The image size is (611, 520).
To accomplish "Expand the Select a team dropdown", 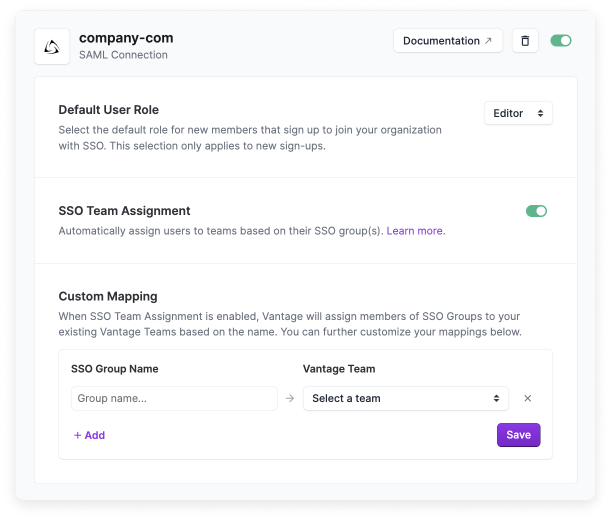I will pos(405,398).
